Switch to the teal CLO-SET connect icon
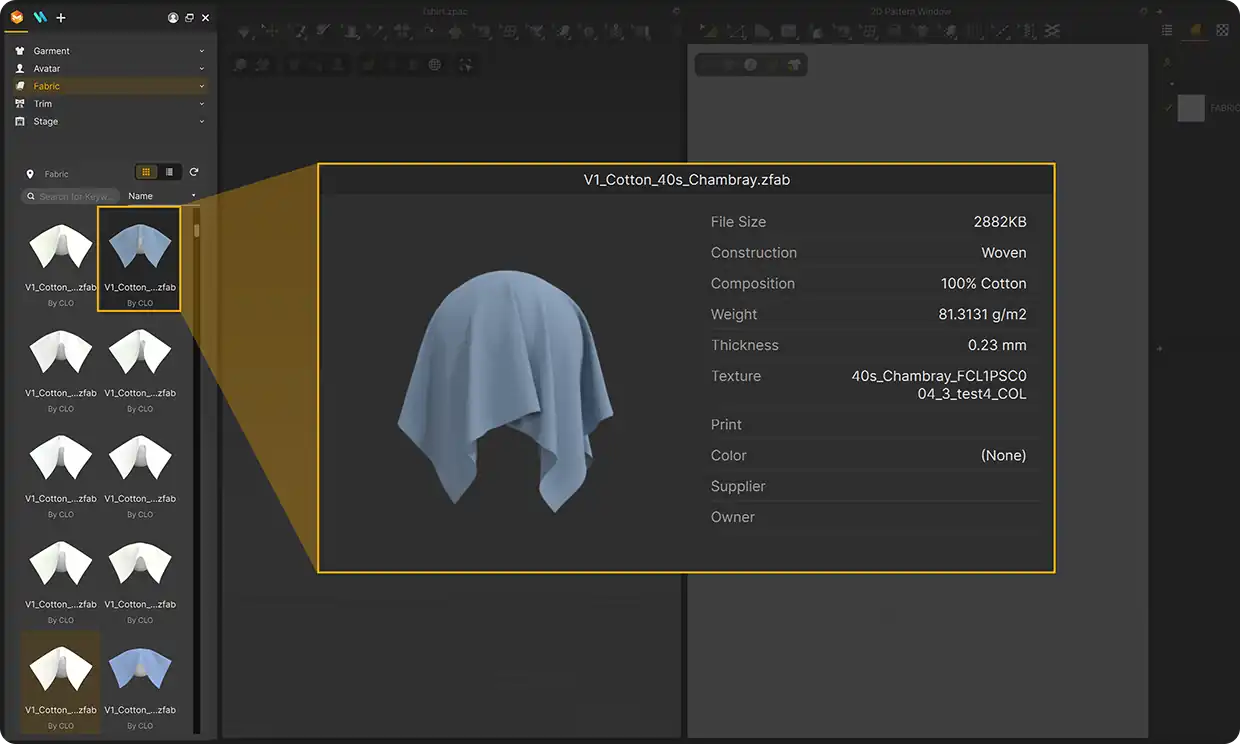This screenshot has height=744, width=1240. pos(40,18)
